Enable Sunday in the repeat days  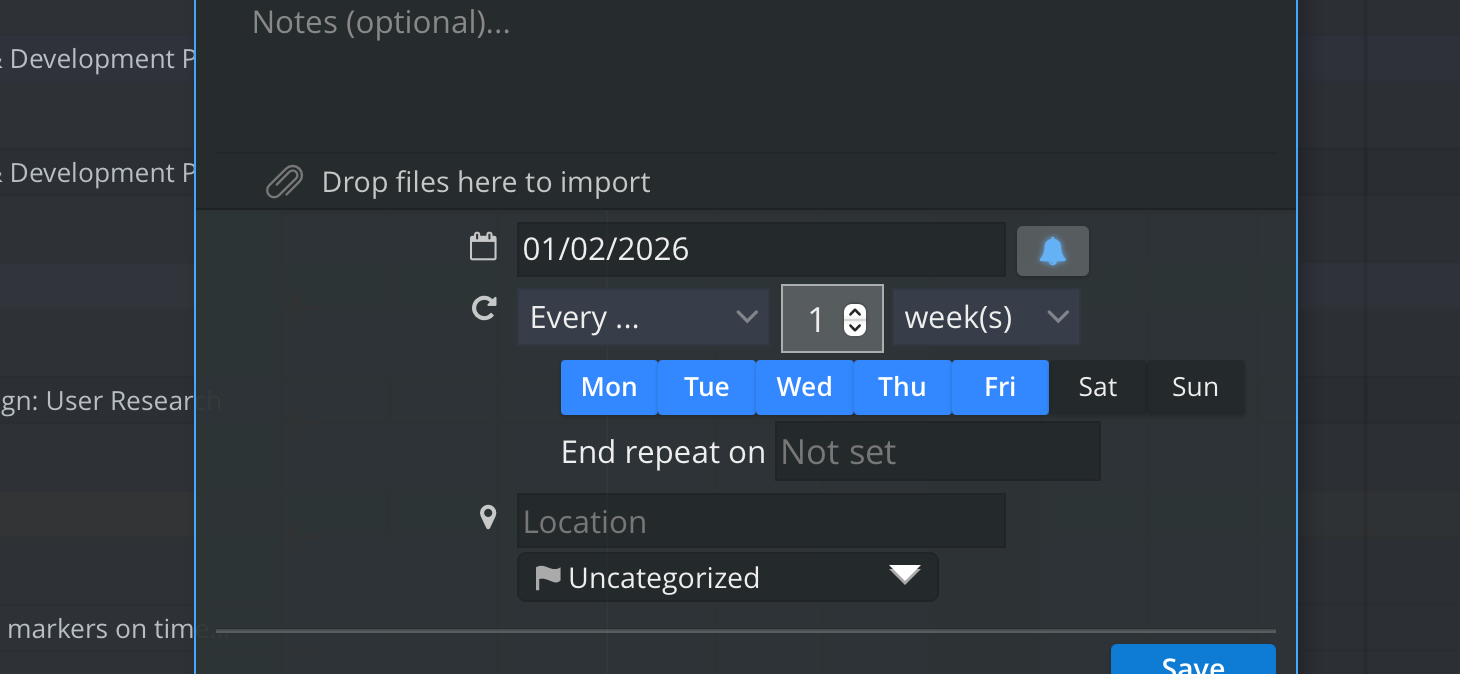1195,387
